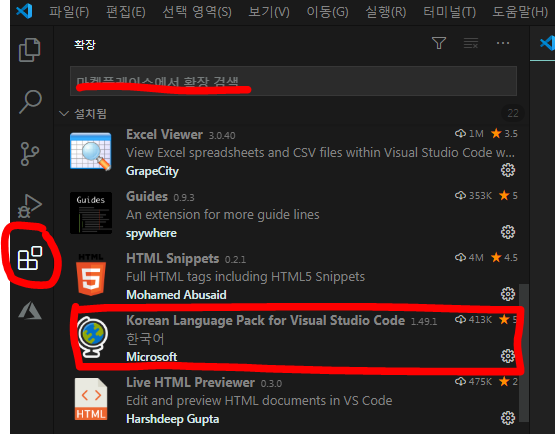The height and width of the screenshot is (434, 555).
Task: Open the Extensions view icon
Action: (30, 258)
